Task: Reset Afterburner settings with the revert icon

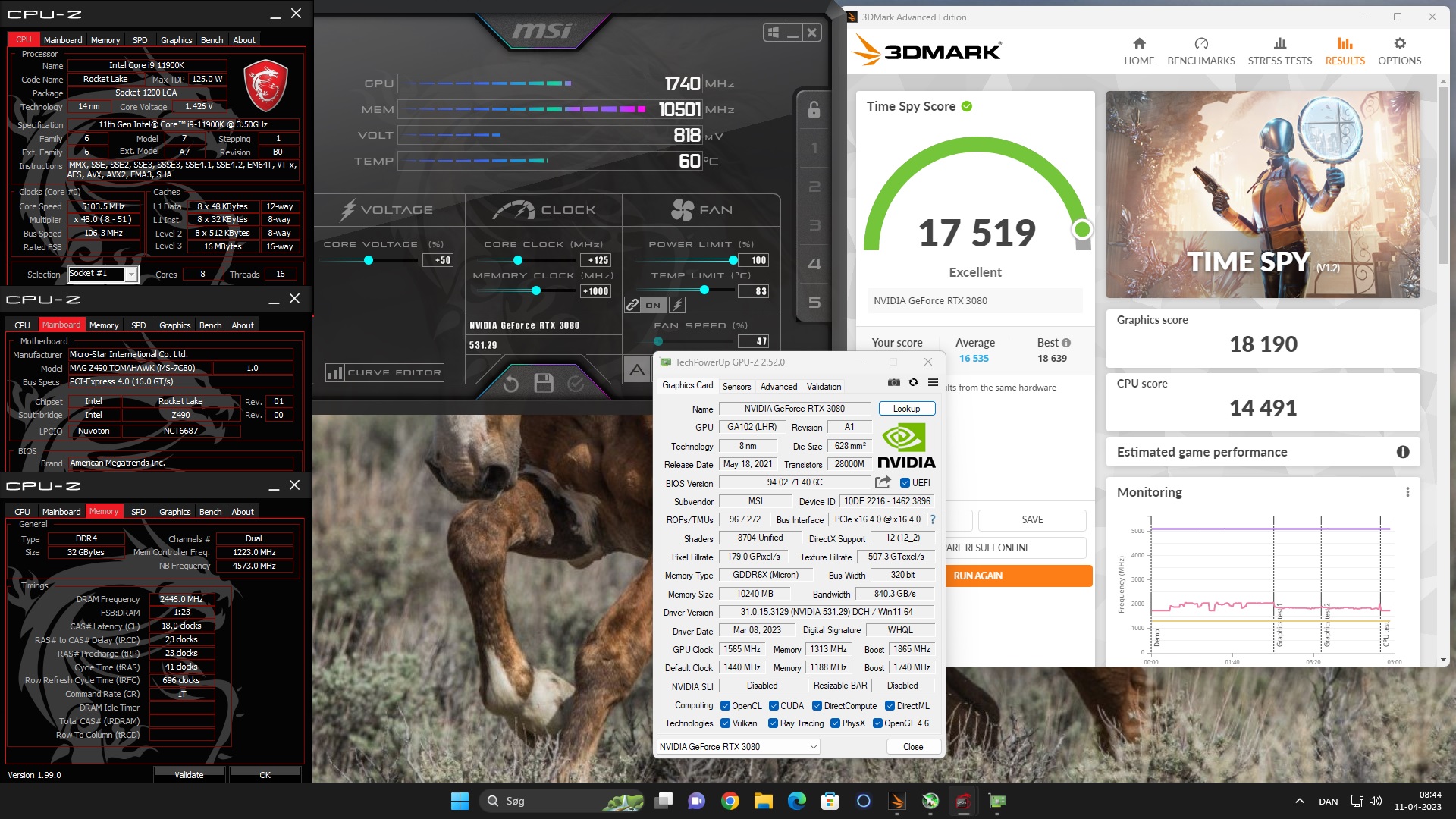Action: click(511, 384)
